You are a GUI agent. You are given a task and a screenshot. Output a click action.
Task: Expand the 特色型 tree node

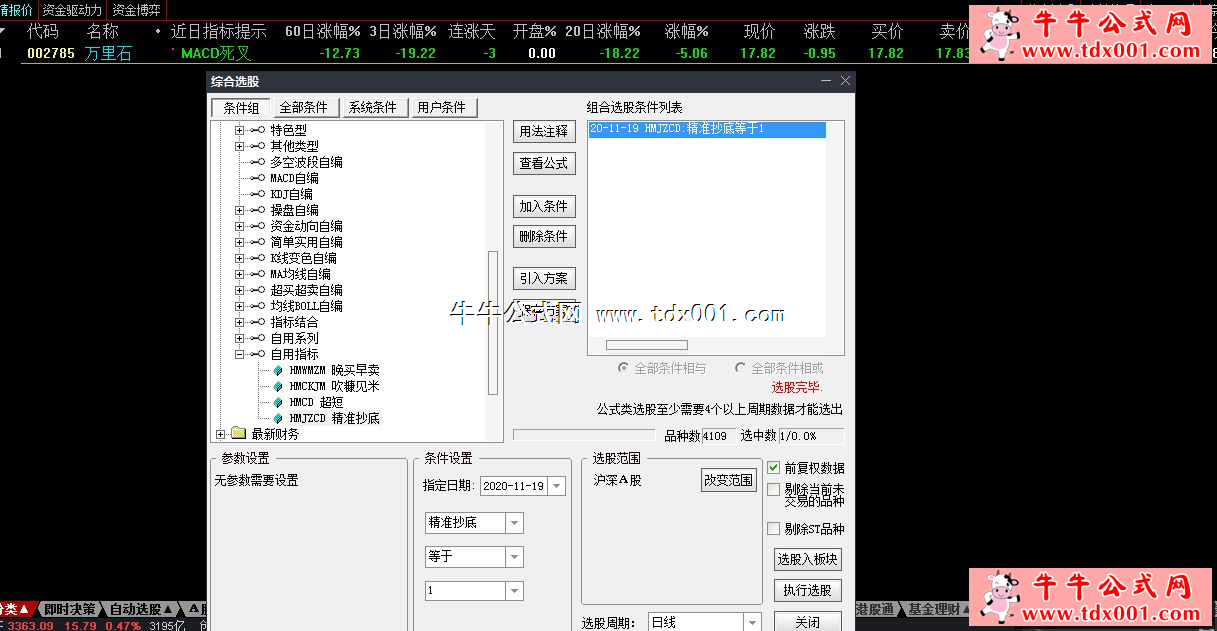point(239,130)
